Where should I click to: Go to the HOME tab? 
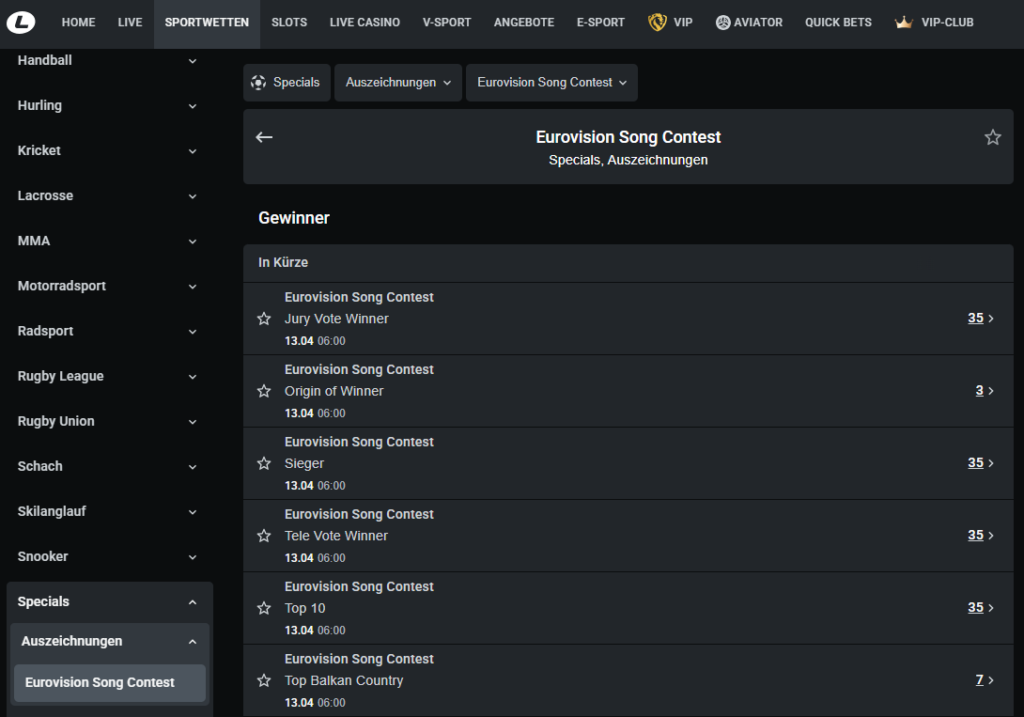pos(78,22)
